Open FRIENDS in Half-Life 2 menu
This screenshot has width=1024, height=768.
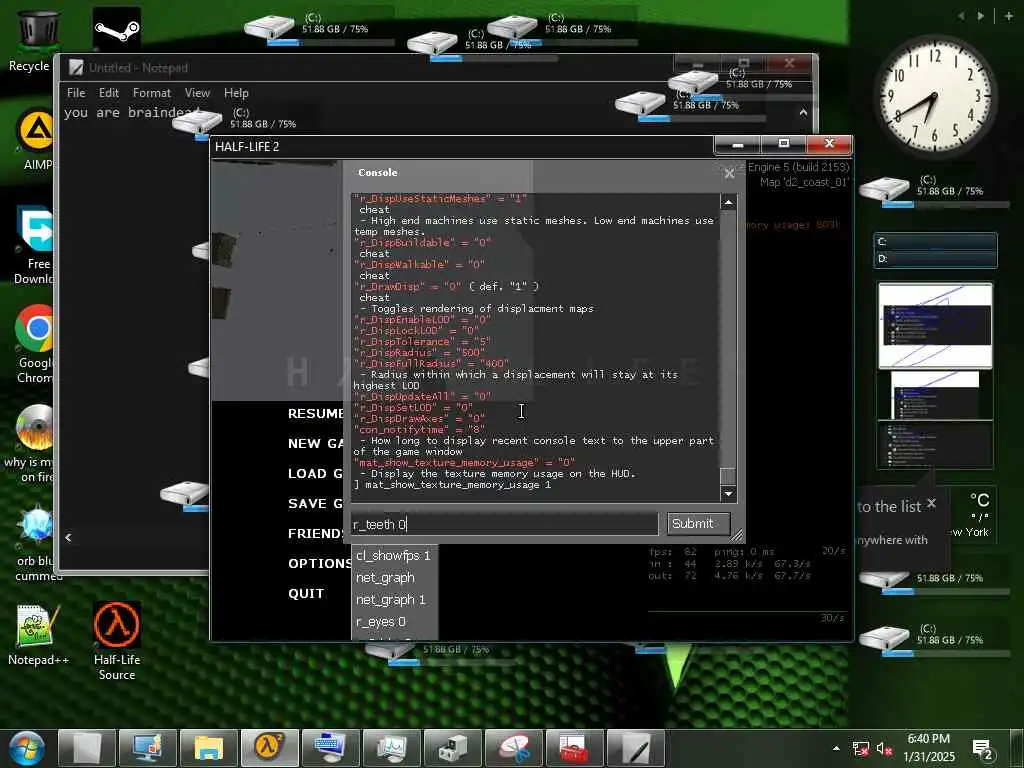(x=316, y=534)
